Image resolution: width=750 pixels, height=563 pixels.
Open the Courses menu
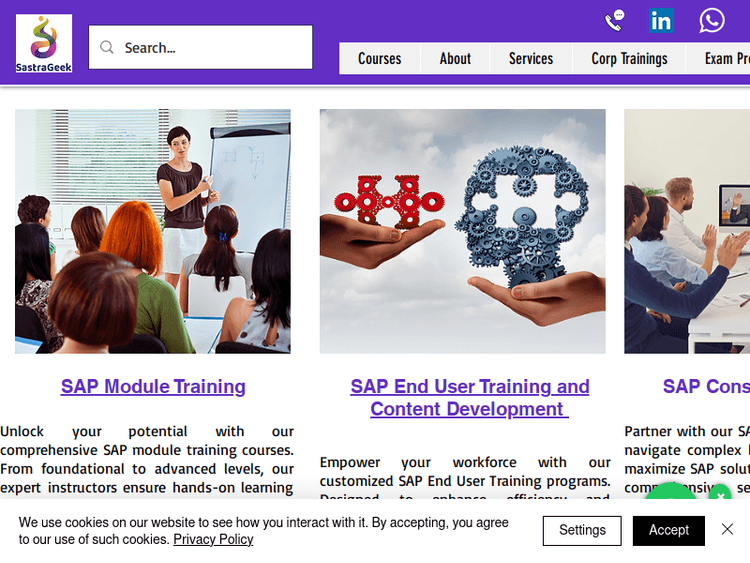379,58
